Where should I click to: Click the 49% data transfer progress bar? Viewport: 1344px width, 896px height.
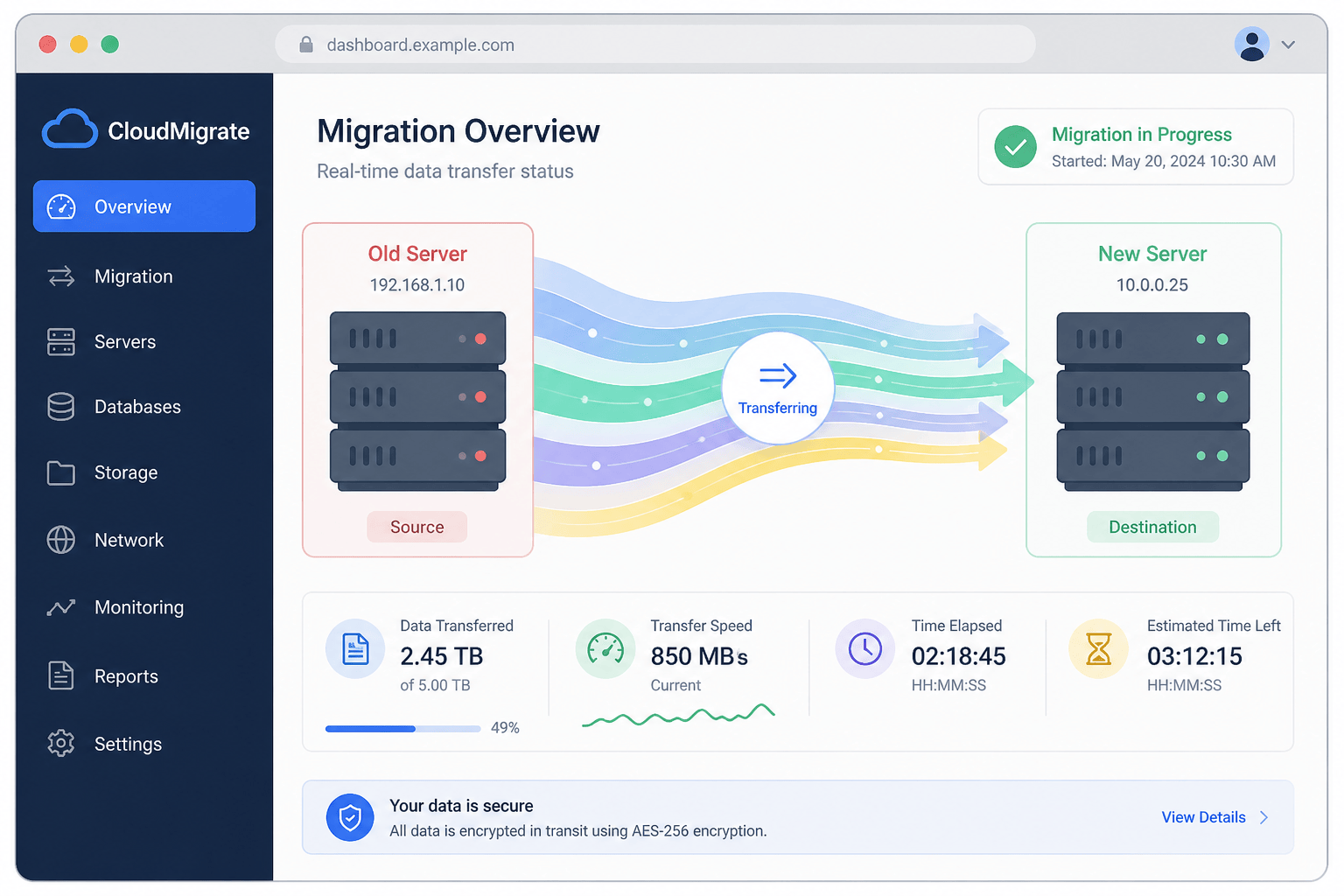pyautogui.click(x=402, y=728)
